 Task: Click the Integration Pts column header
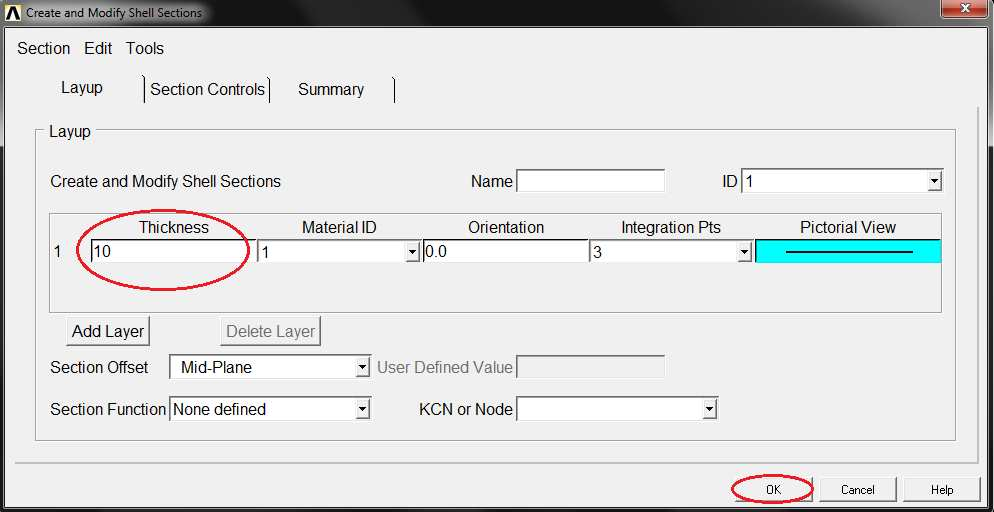(671, 227)
